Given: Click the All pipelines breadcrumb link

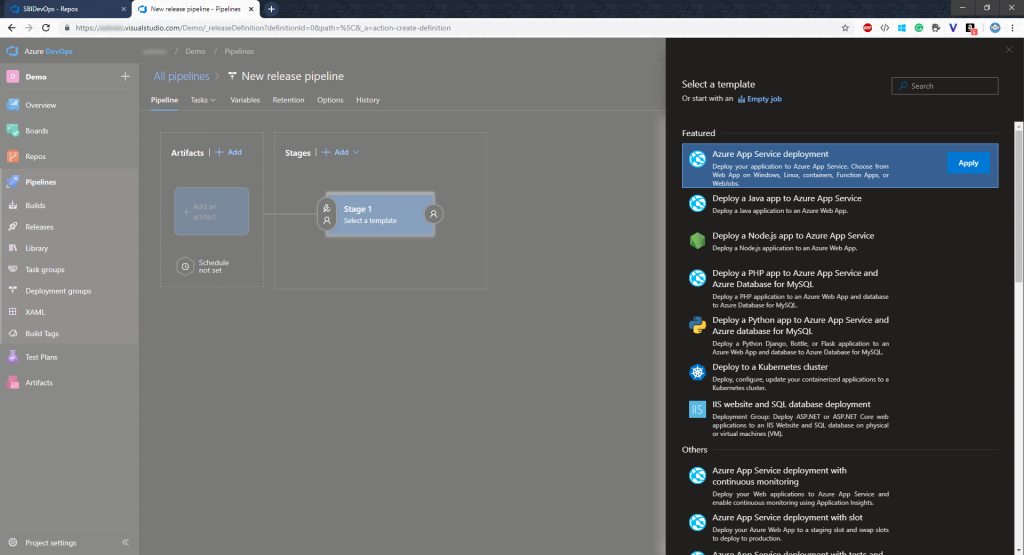Looking at the screenshot, I should pos(181,76).
